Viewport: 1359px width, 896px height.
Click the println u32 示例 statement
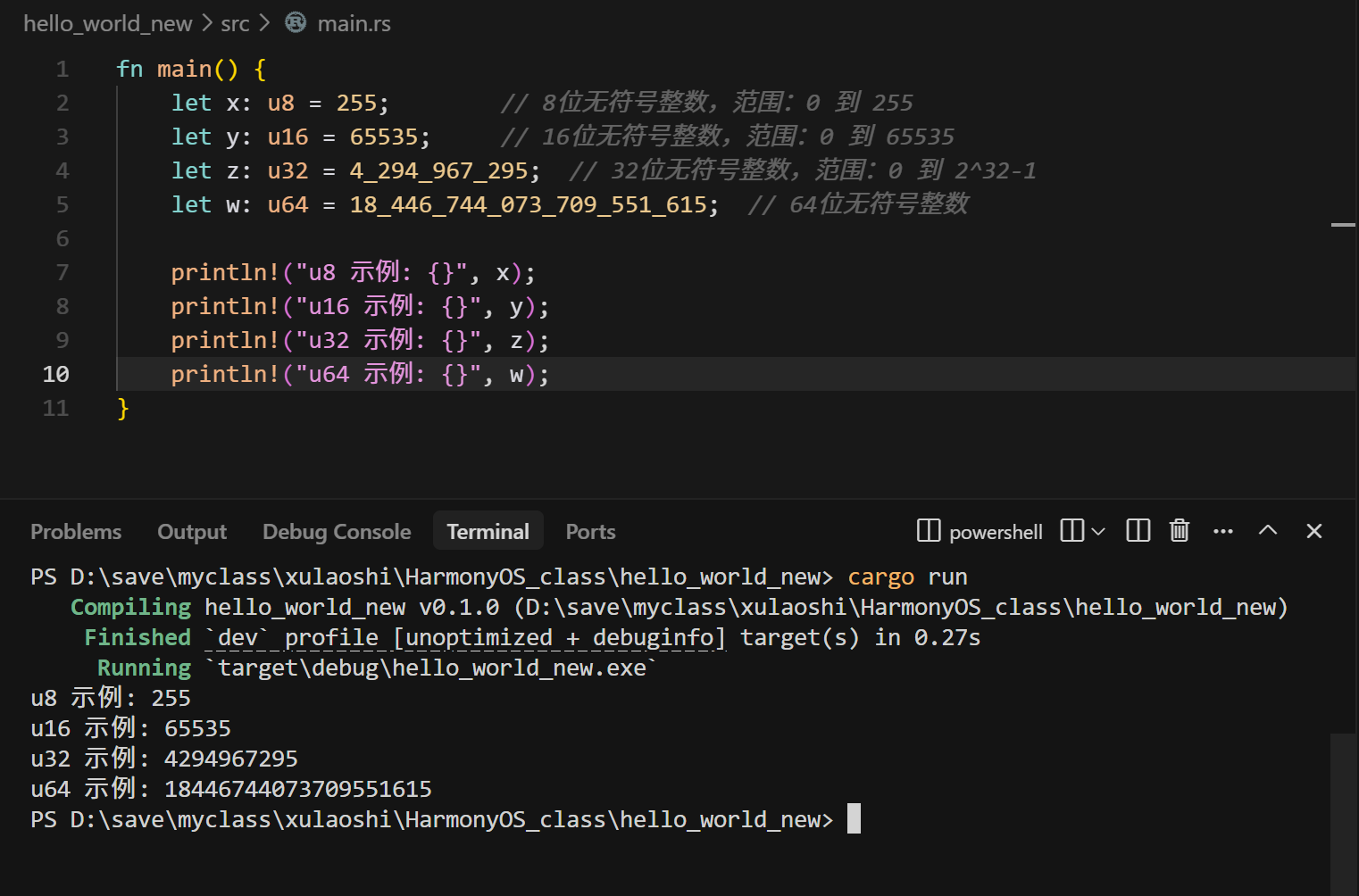tap(360, 340)
